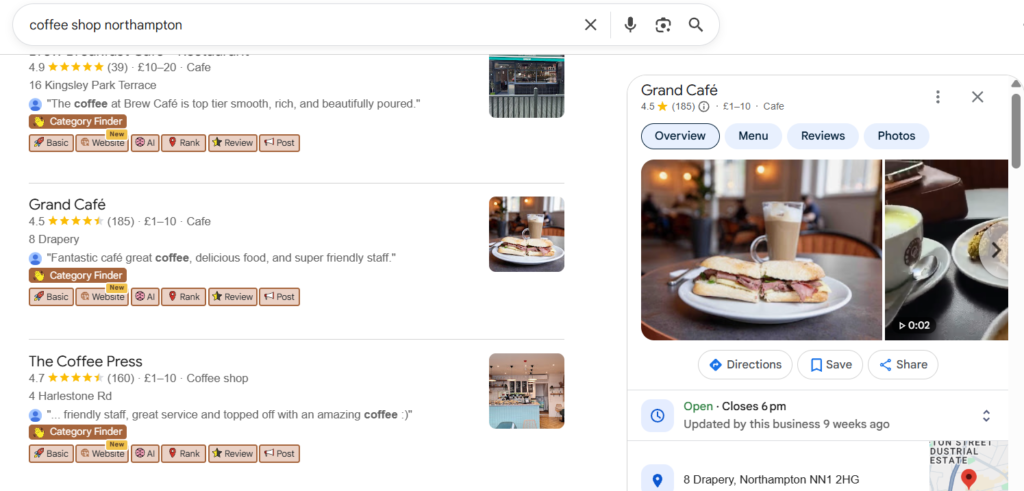1024x491 pixels.
Task: Click reviewer avatar beside Brew Café review
Action: 35,104
